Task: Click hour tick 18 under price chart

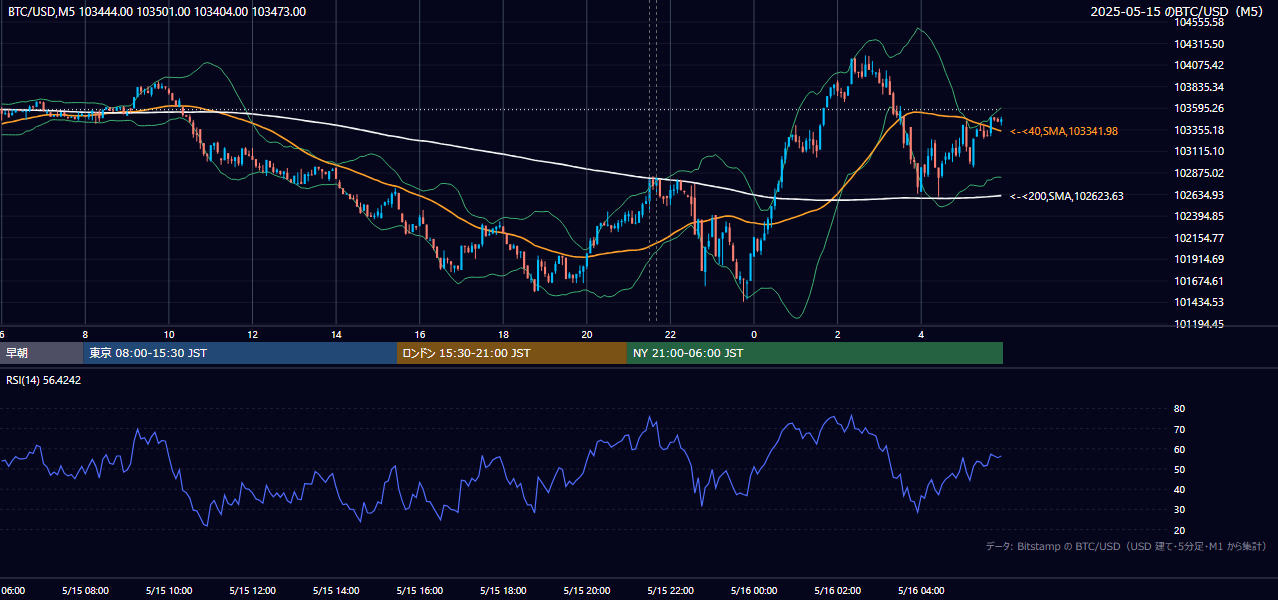Action: [503, 335]
